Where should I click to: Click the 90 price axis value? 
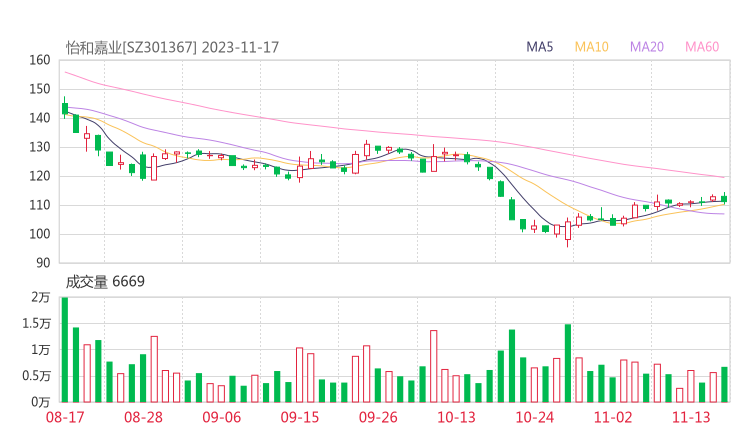pos(43,263)
